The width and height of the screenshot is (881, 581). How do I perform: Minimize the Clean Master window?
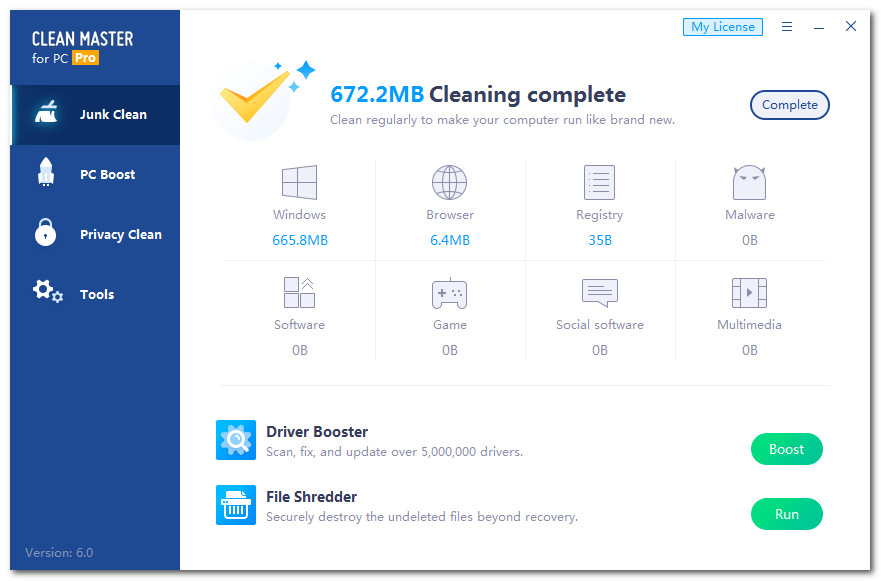point(819,27)
